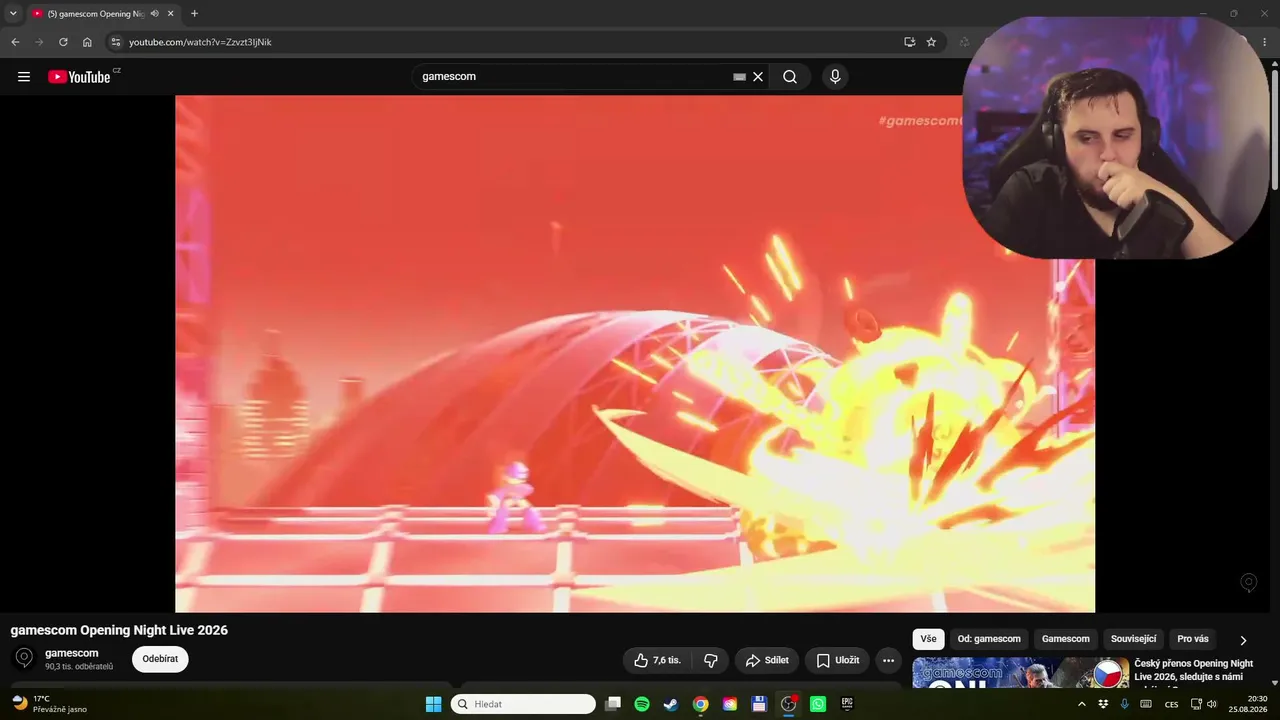The height and width of the screenshot is (720, 1280).
Task: Click the video player to pause
Action: point(635,354)
